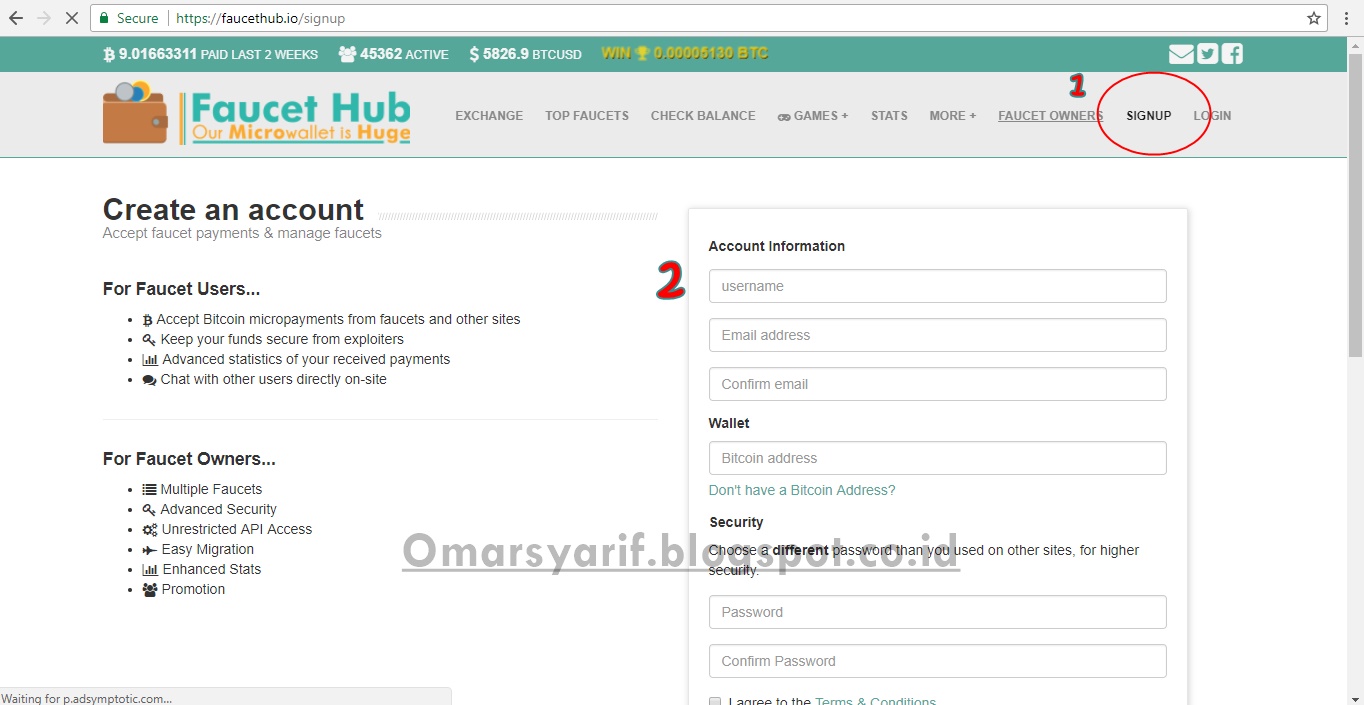Open the Facebook icon in header
This screenshot has width=1364, height=705.
(1233, 54)
